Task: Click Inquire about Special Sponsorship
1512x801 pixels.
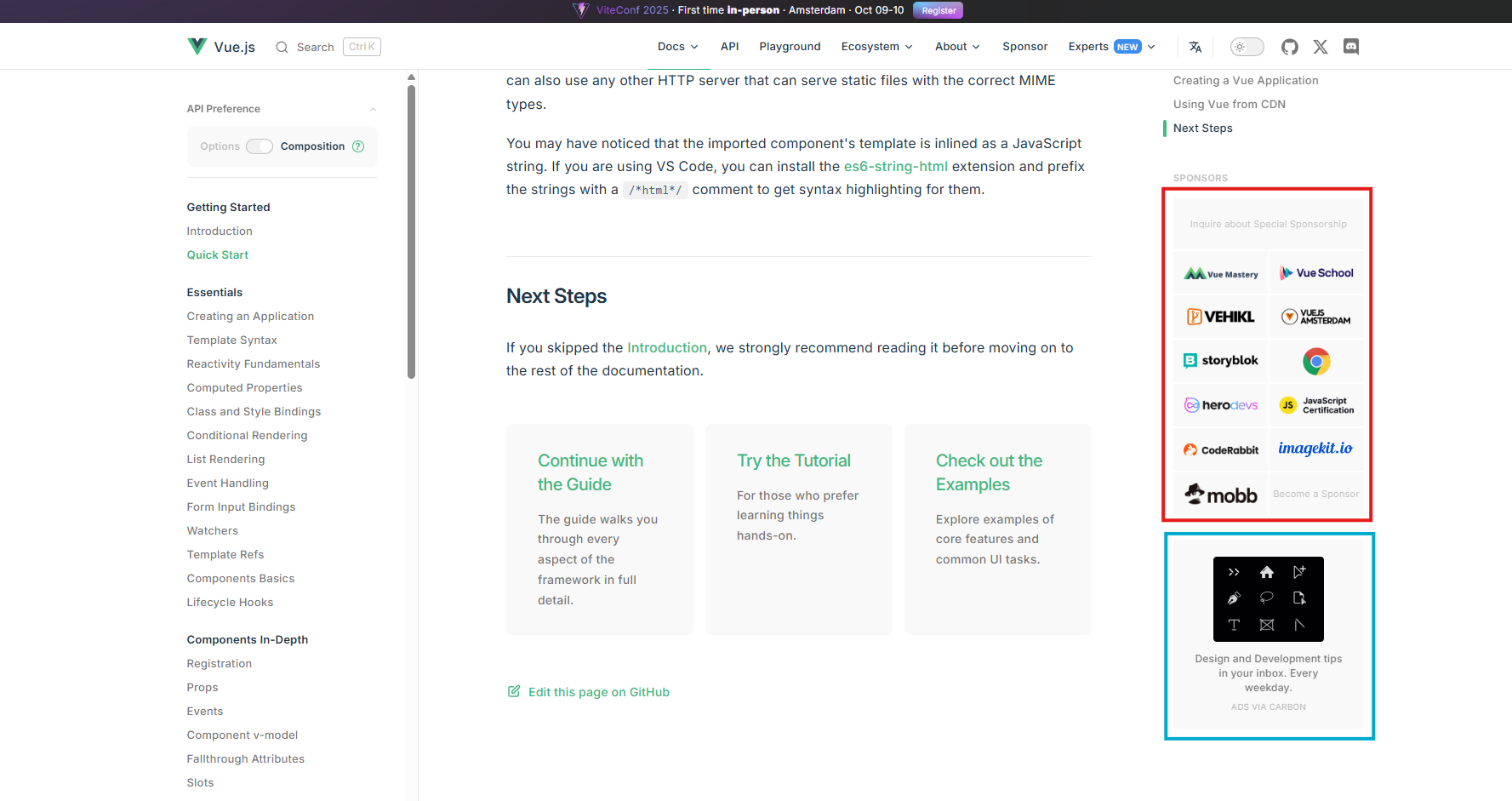Action: tap(1268, 224)
